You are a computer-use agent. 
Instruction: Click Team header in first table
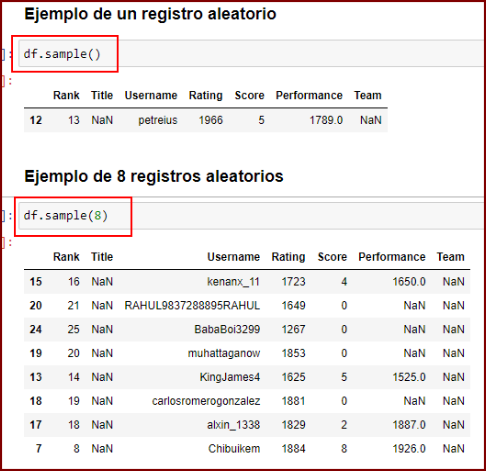coord(368,95)
